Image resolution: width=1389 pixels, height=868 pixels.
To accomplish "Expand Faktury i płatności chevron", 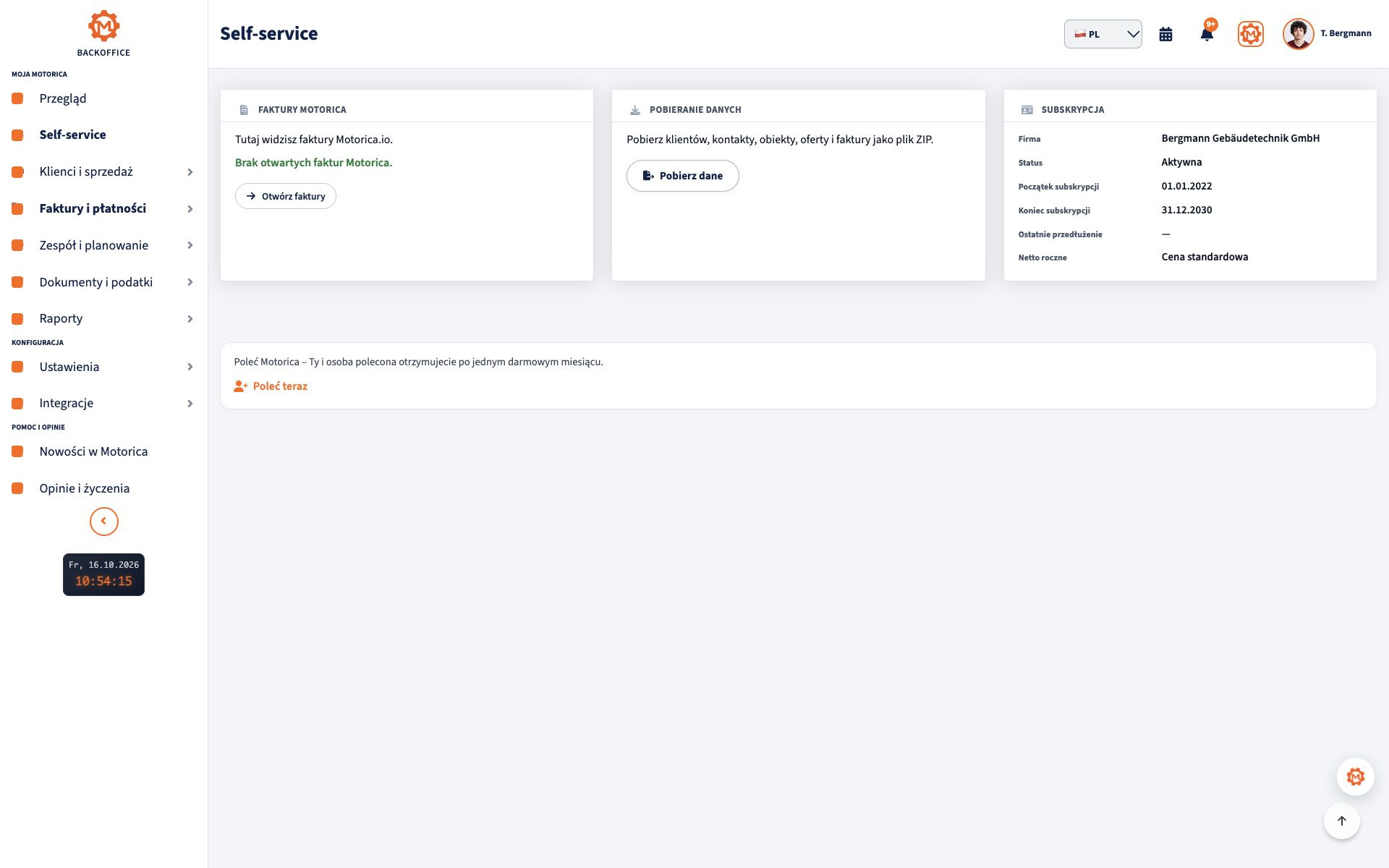I will [190, 209].
